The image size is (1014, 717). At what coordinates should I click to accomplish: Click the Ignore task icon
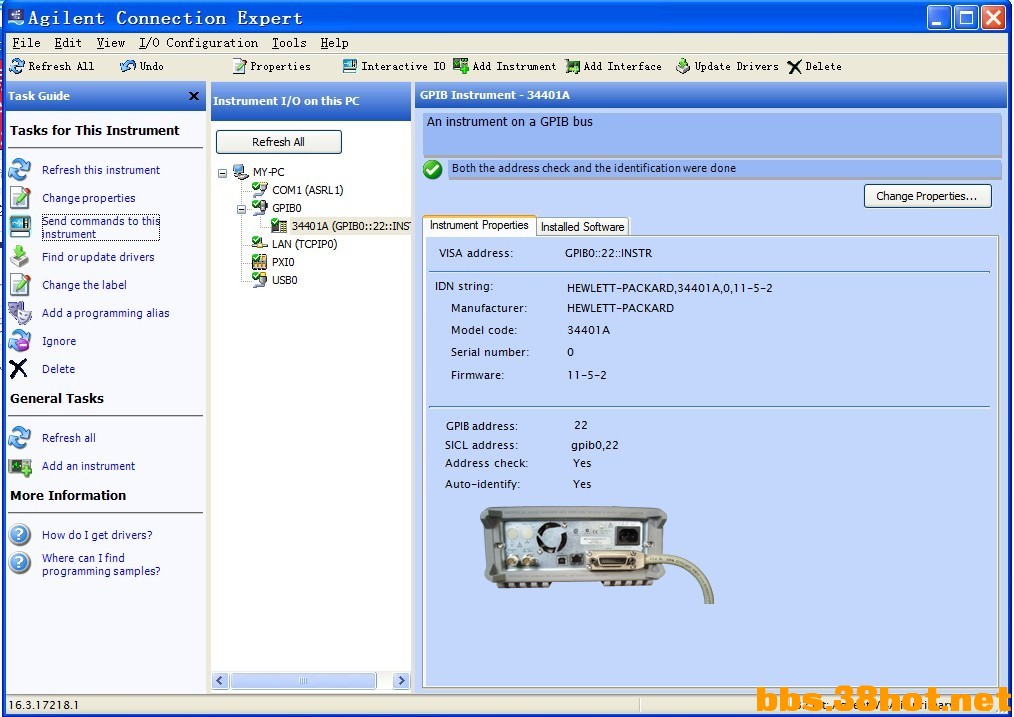point(20,341)
